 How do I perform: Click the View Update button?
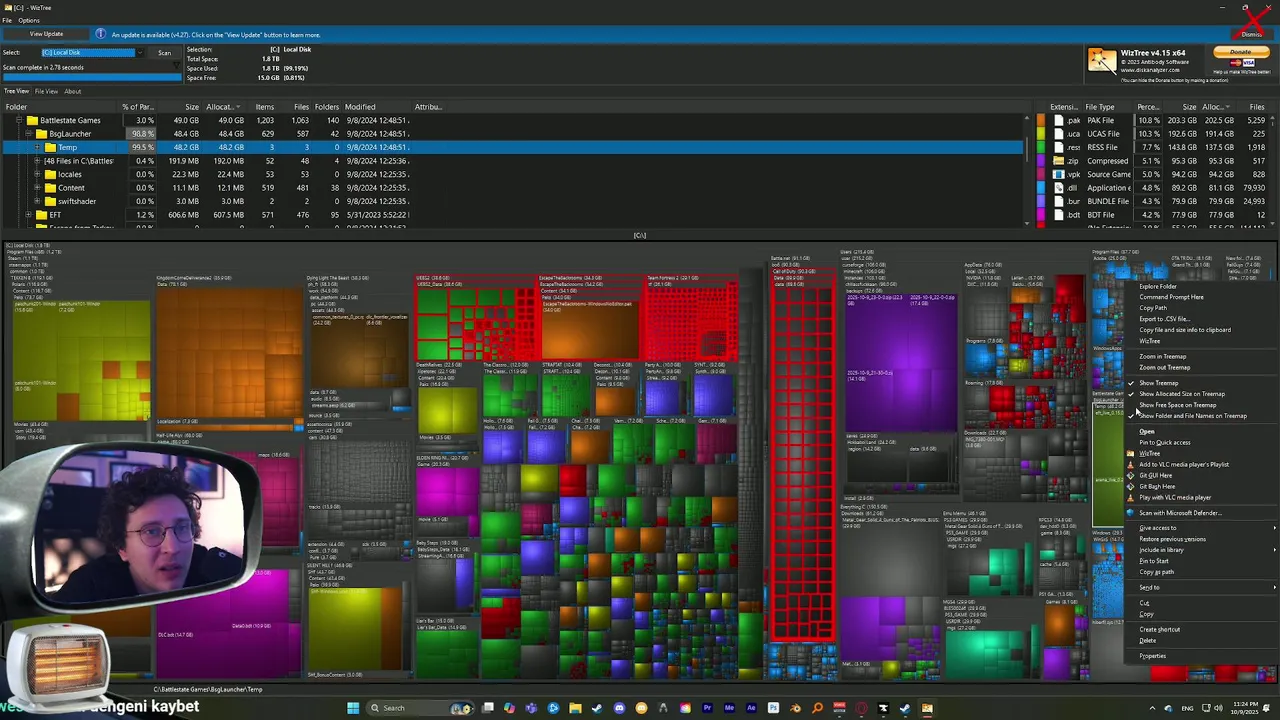(46, 34)
